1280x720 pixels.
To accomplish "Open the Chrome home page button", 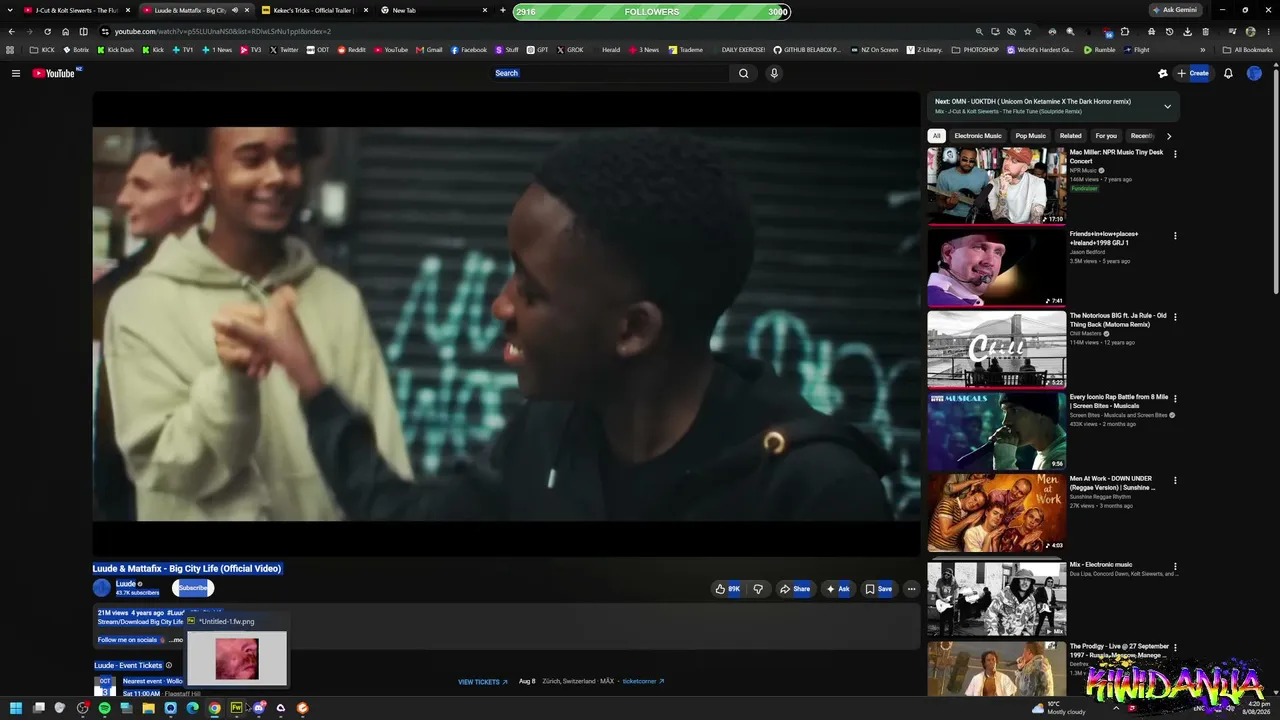I will pyautogui.click(x=65, y=31).
